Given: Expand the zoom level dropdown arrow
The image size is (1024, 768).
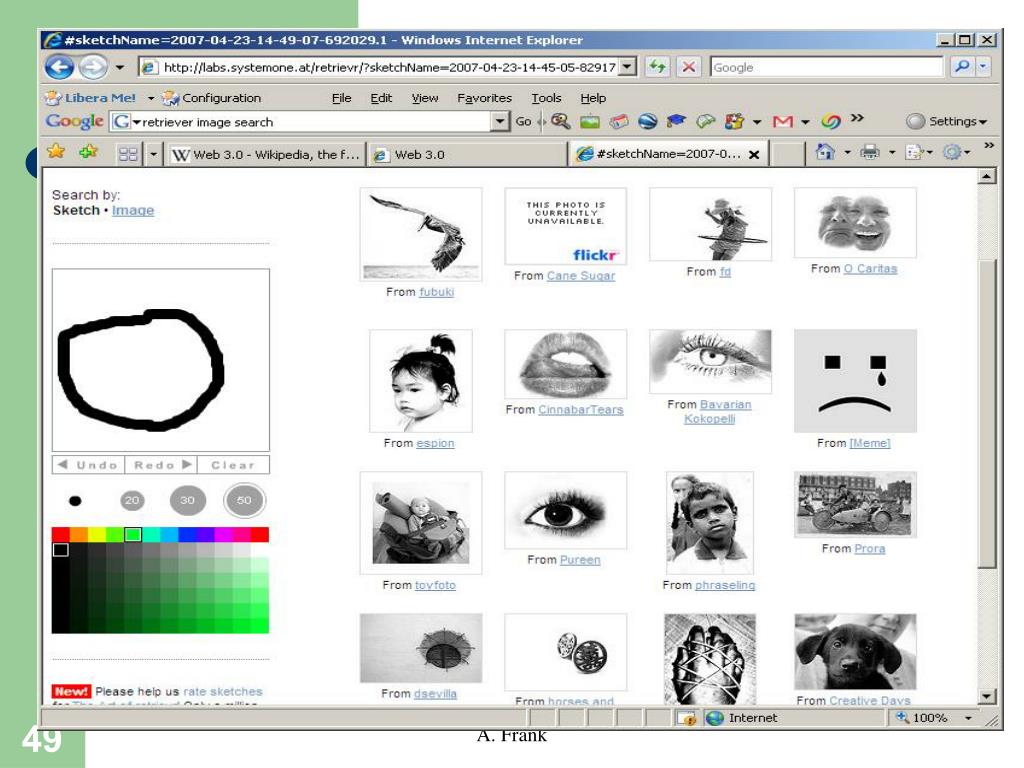Looking at the screenshot, I should pos(968,718).
